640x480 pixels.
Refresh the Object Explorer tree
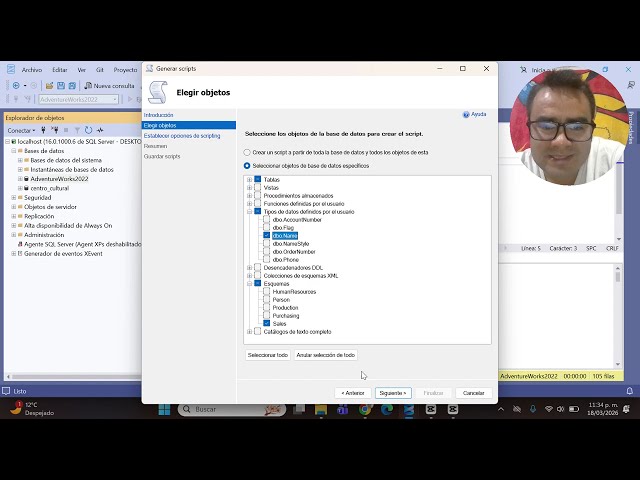coord(88,130)
